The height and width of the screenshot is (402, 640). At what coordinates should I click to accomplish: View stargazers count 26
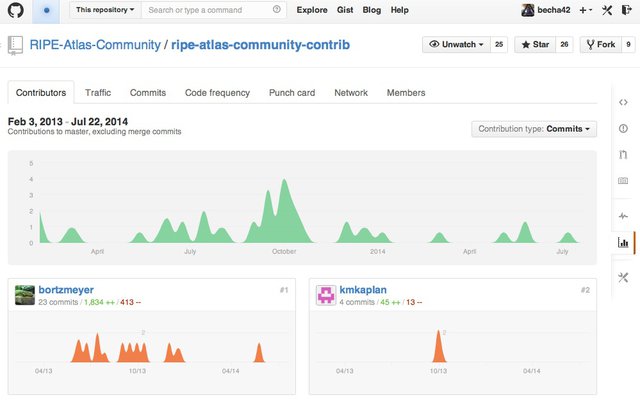[x=564, y=44]
